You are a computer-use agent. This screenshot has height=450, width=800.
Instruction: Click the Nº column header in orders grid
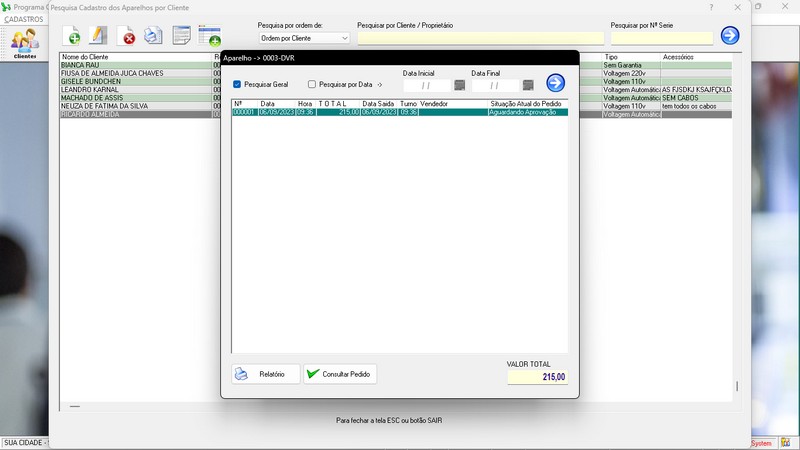(x=245, y=104)
